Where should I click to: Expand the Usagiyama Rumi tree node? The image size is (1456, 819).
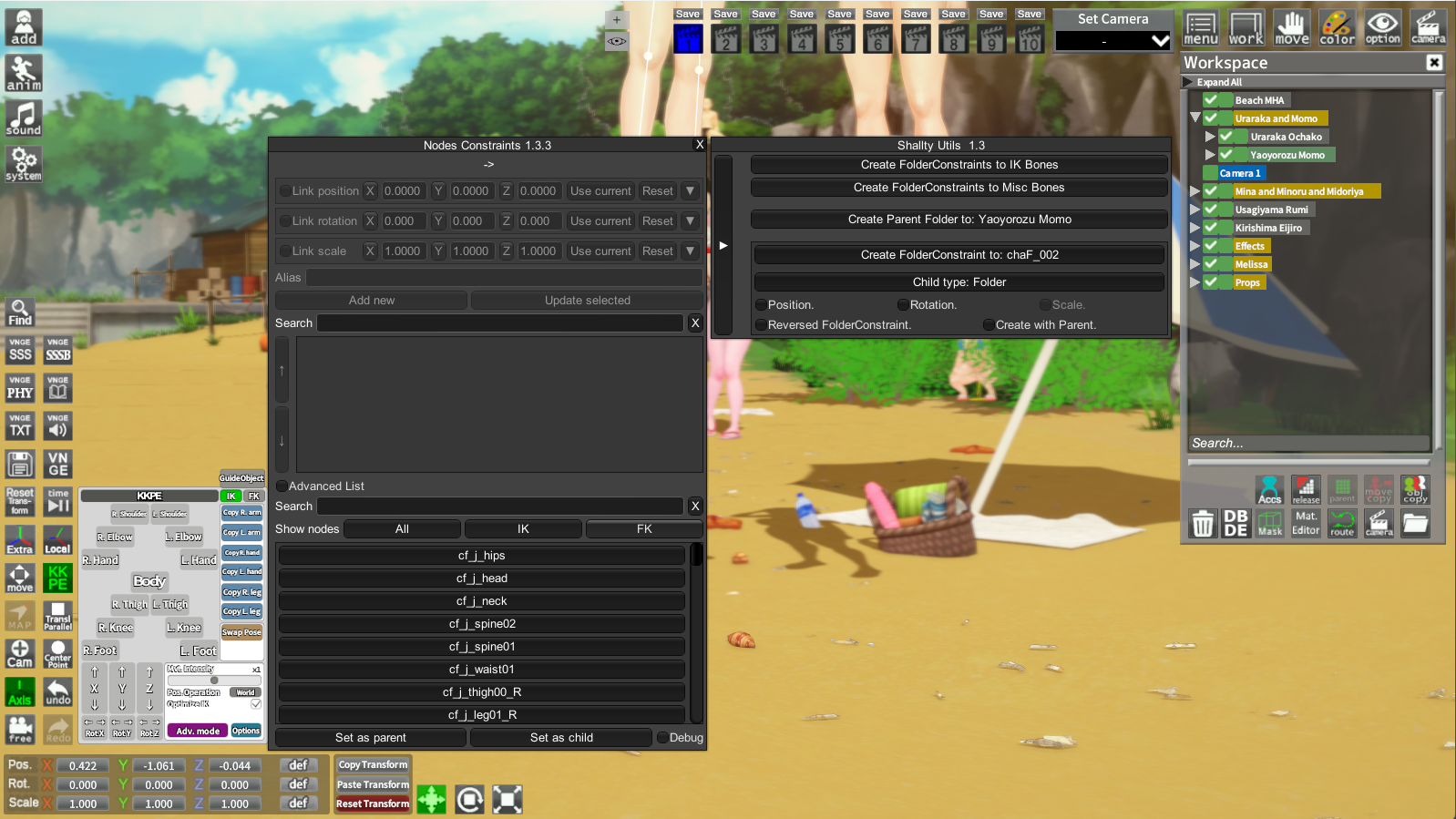tap(1195, 210)
